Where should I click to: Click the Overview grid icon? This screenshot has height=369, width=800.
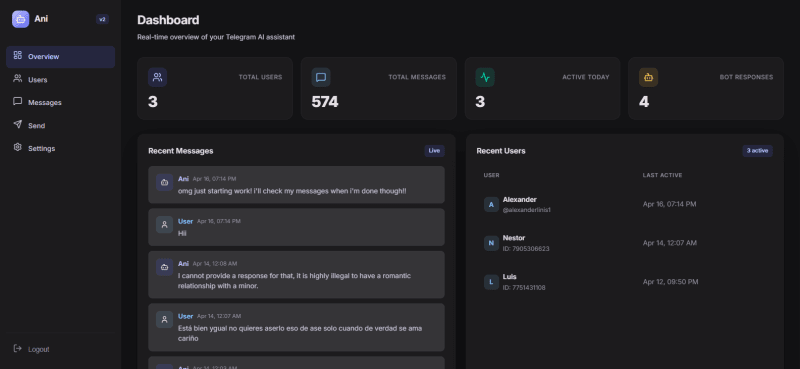click(x=18, y=56)
